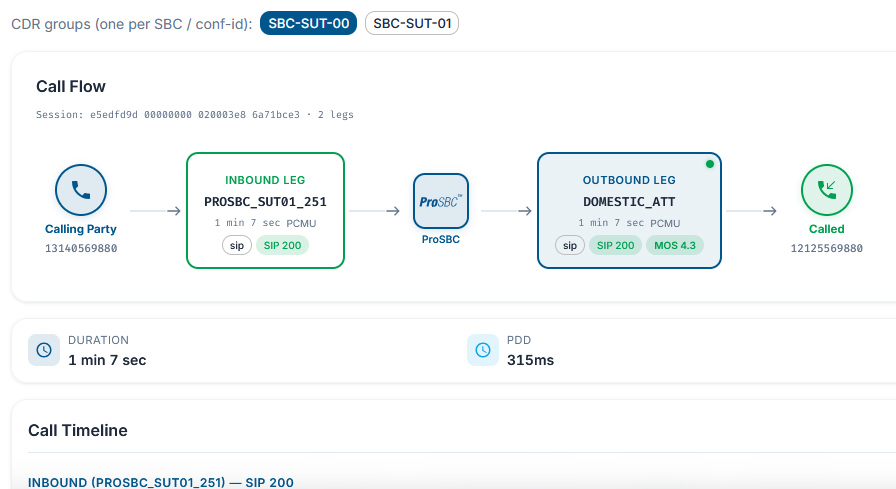
Task: Click DOMESTIC_ATT name in Outbound Leg
Action: click(629, 202)
